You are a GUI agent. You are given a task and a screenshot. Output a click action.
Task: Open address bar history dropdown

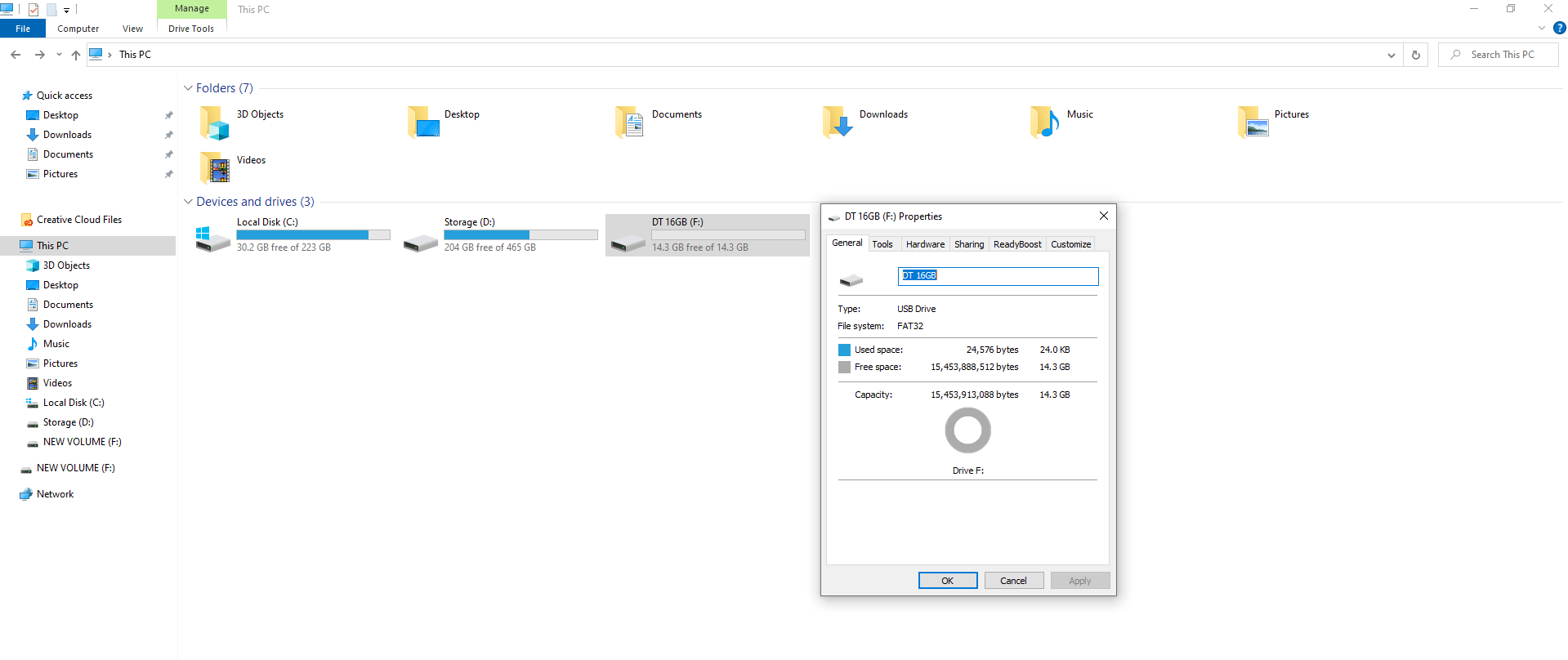click(1391, 55)
